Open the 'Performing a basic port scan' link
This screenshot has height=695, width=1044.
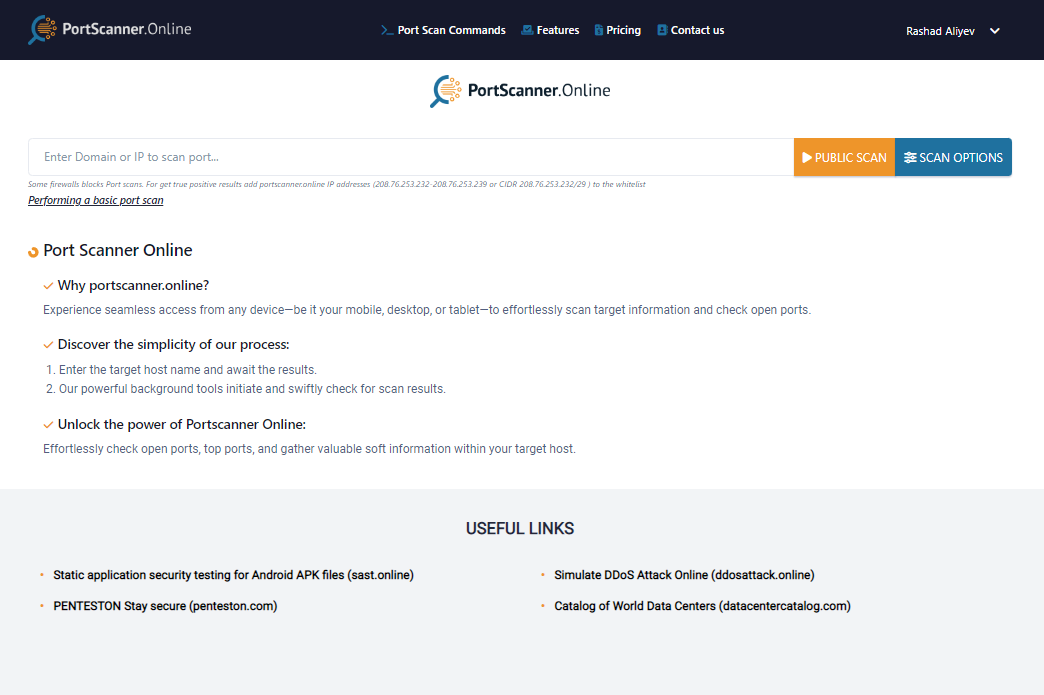coord(96,200)
